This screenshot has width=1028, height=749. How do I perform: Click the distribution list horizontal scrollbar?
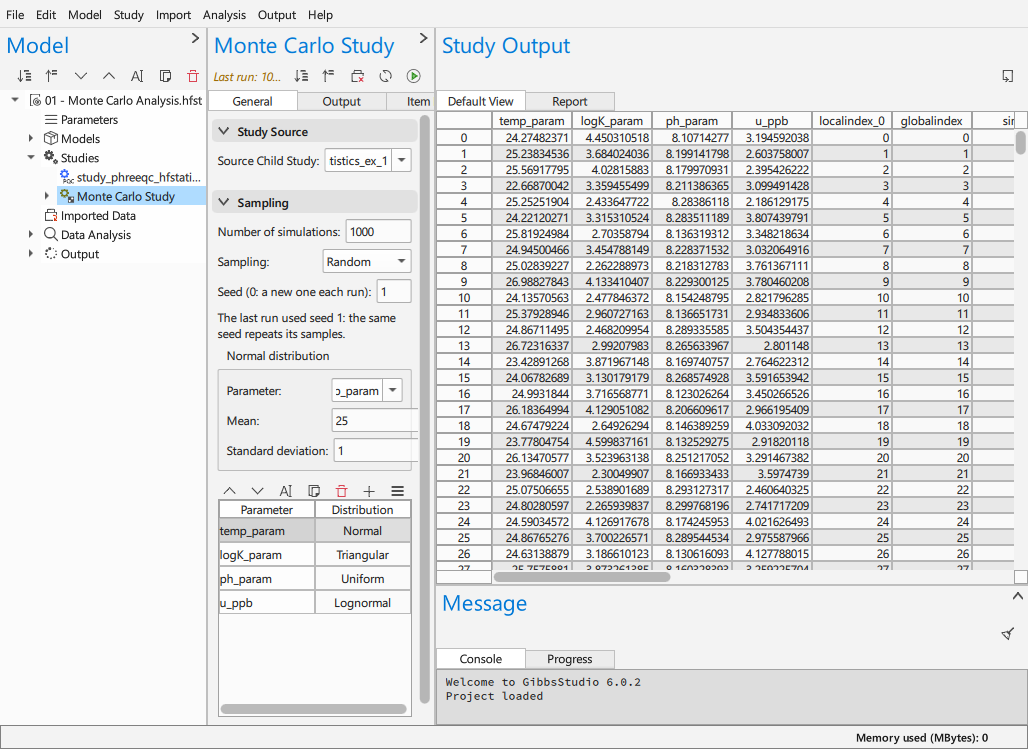coord(313,708)
